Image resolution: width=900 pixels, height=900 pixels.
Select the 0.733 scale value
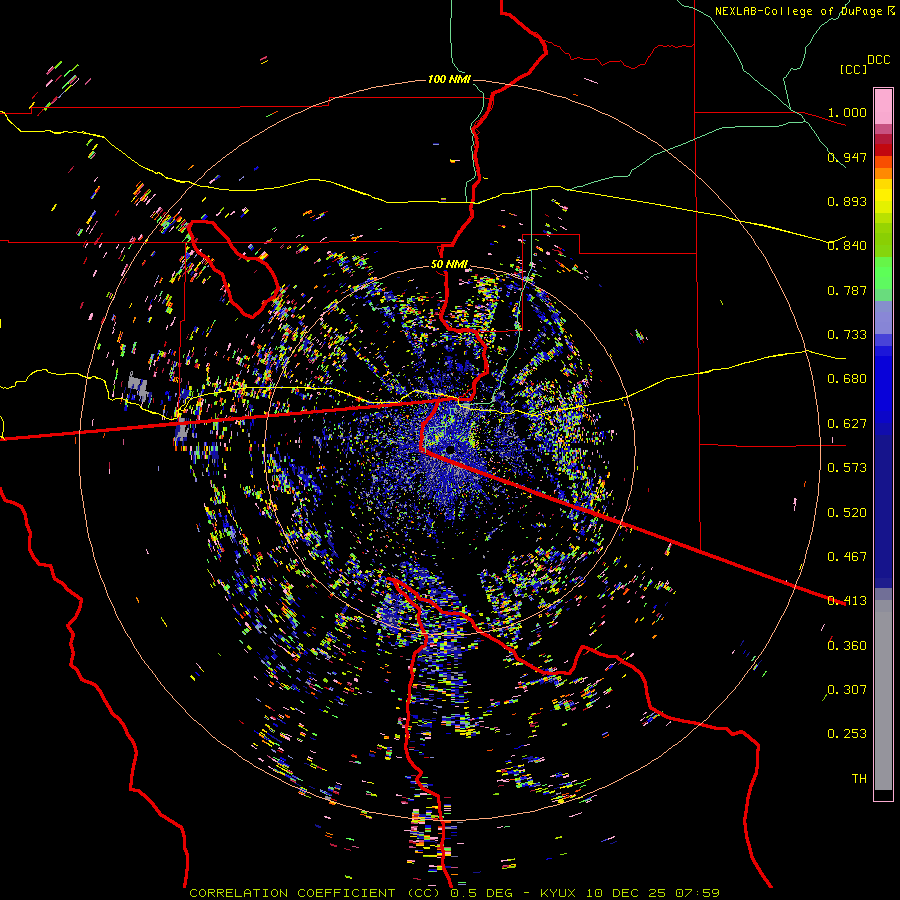[x=847, y=335]
